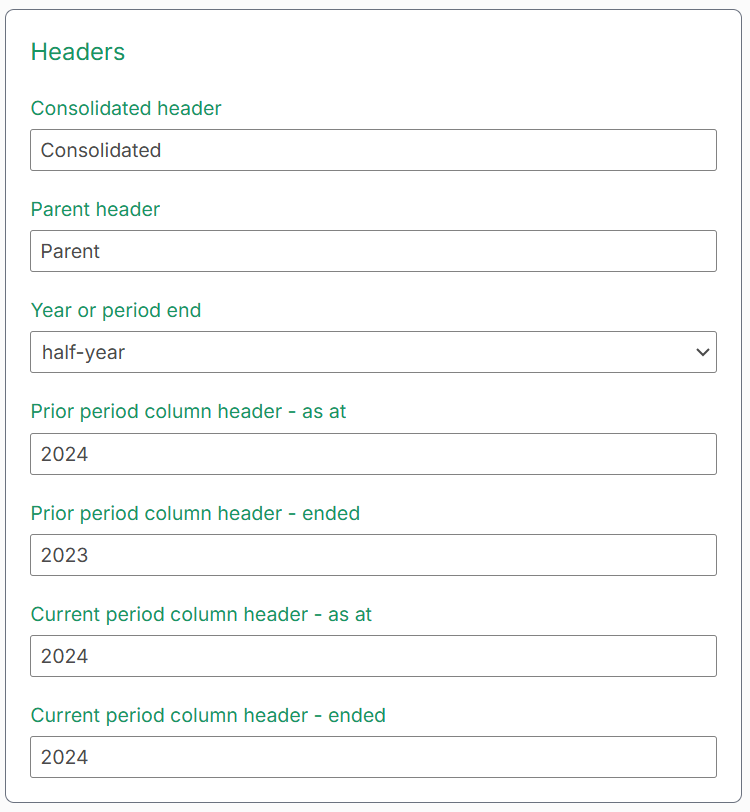
Task: Open the Year or period end dropdown
Action: click(373, 352)
